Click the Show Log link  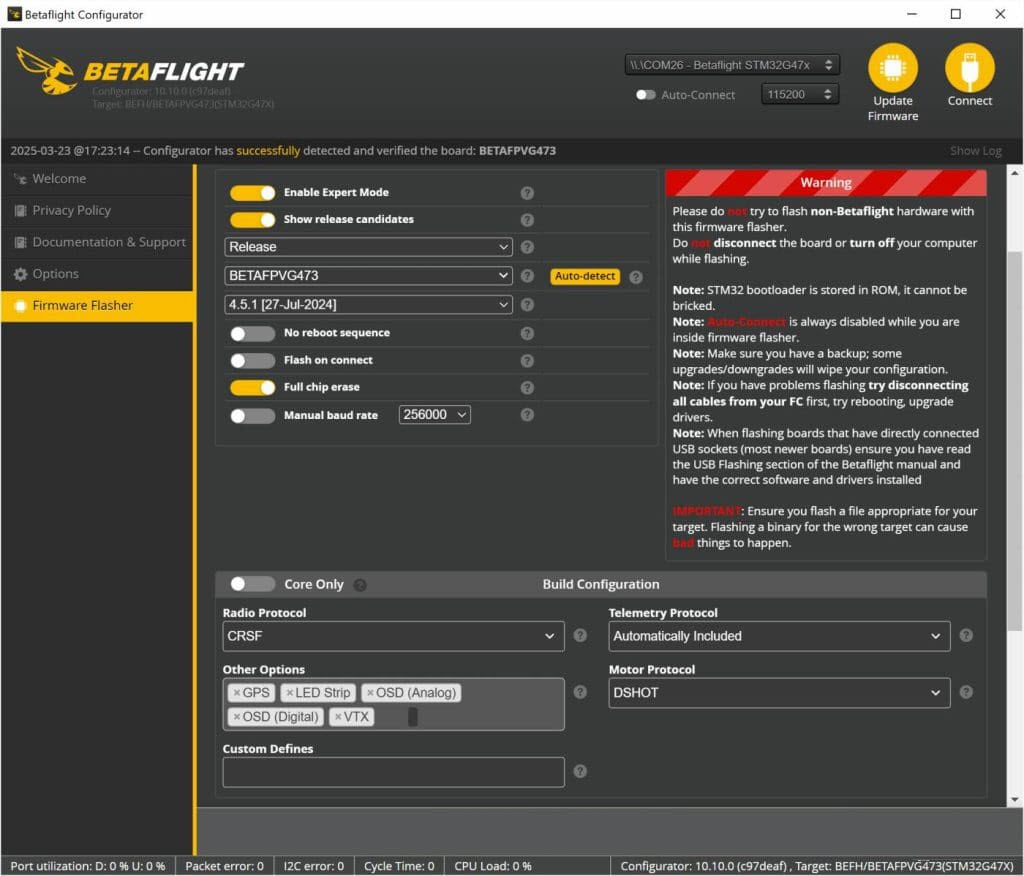[x=975, y=151]
